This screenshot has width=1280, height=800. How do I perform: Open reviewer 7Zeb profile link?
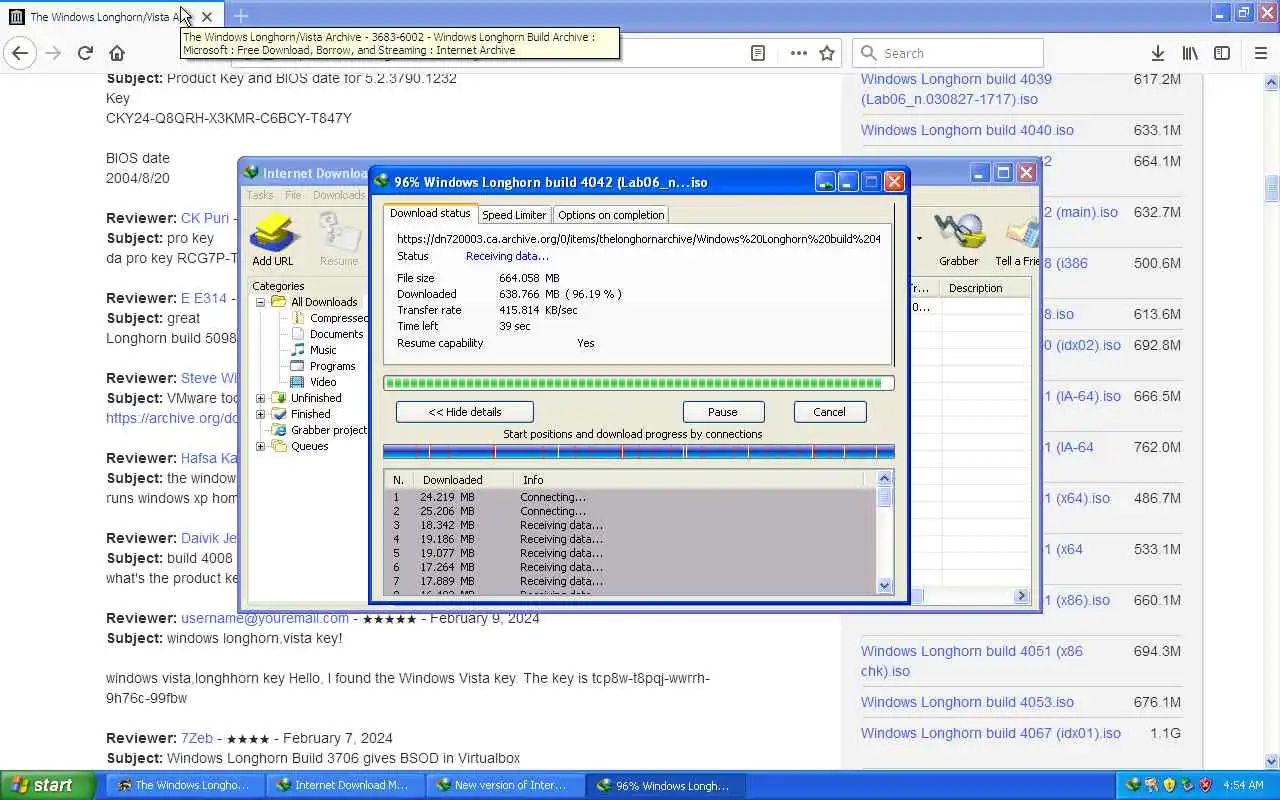tap(197, 738)
